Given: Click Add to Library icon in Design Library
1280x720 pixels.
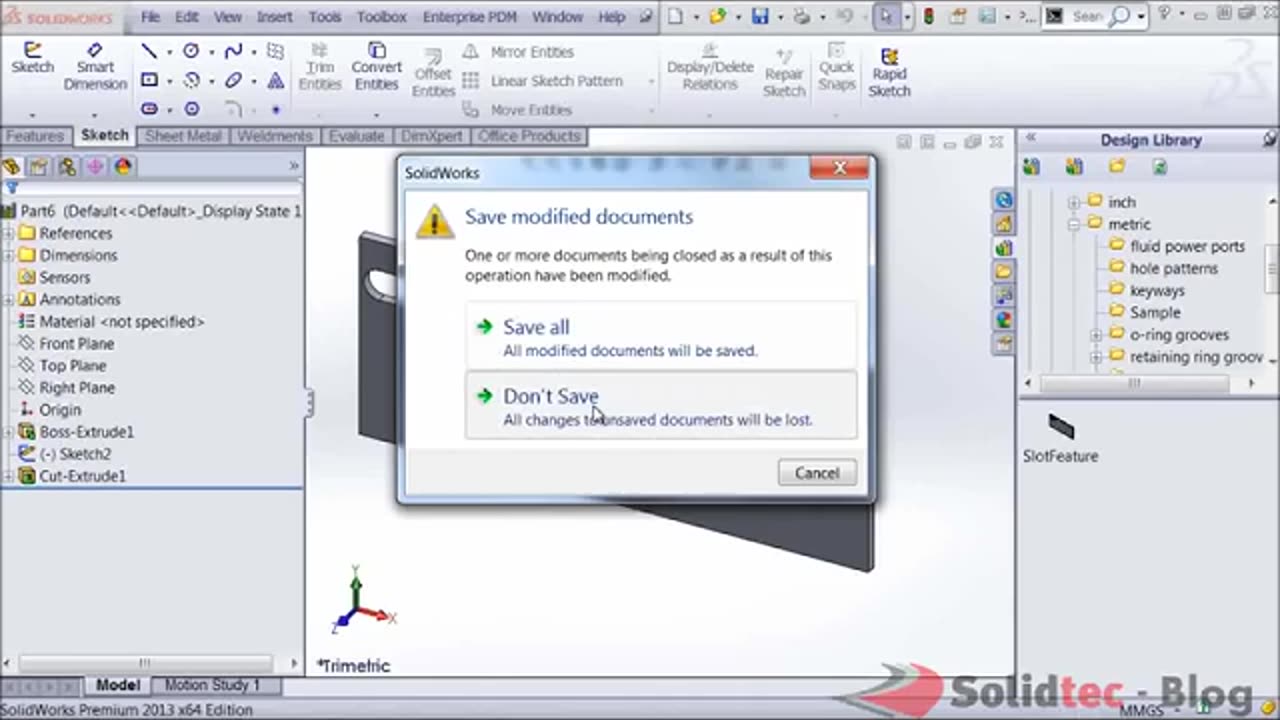Looking at the screenshot, I should 1031,167.
